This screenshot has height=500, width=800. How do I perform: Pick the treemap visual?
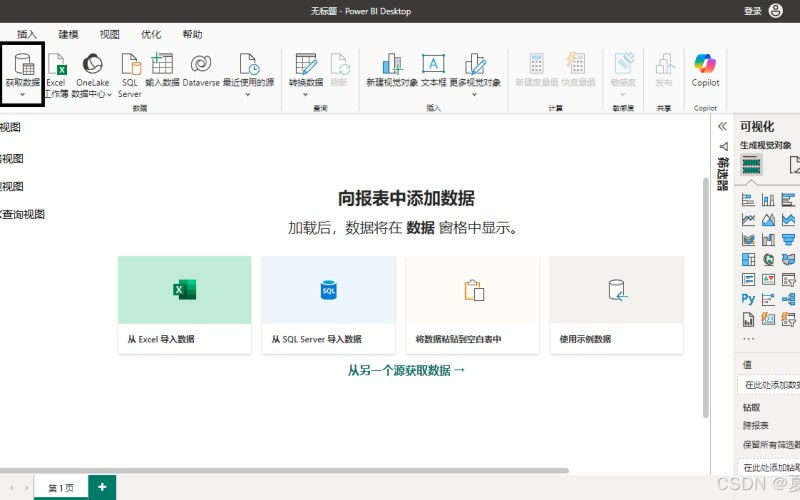pos(748,260)
